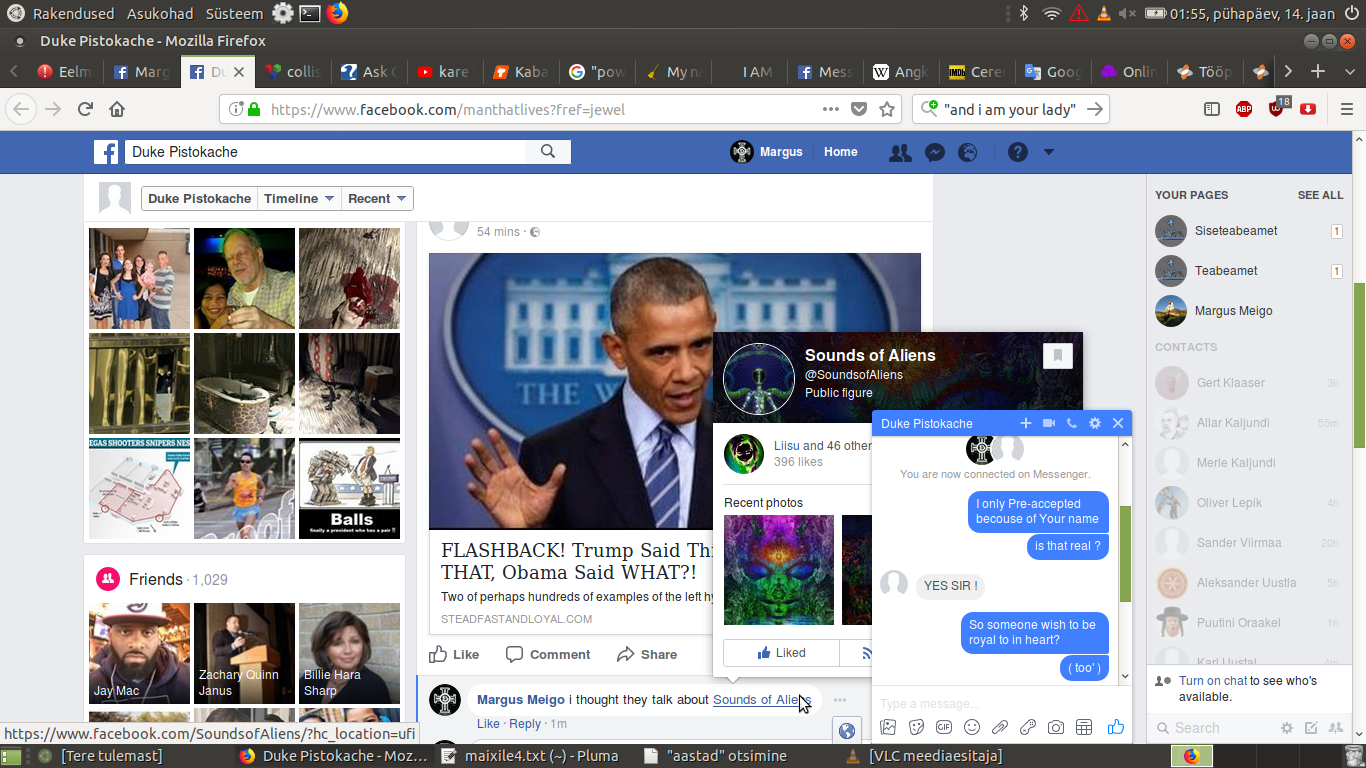
Task: Open the Timeline dropdown
Action: (x=298, y=198)
